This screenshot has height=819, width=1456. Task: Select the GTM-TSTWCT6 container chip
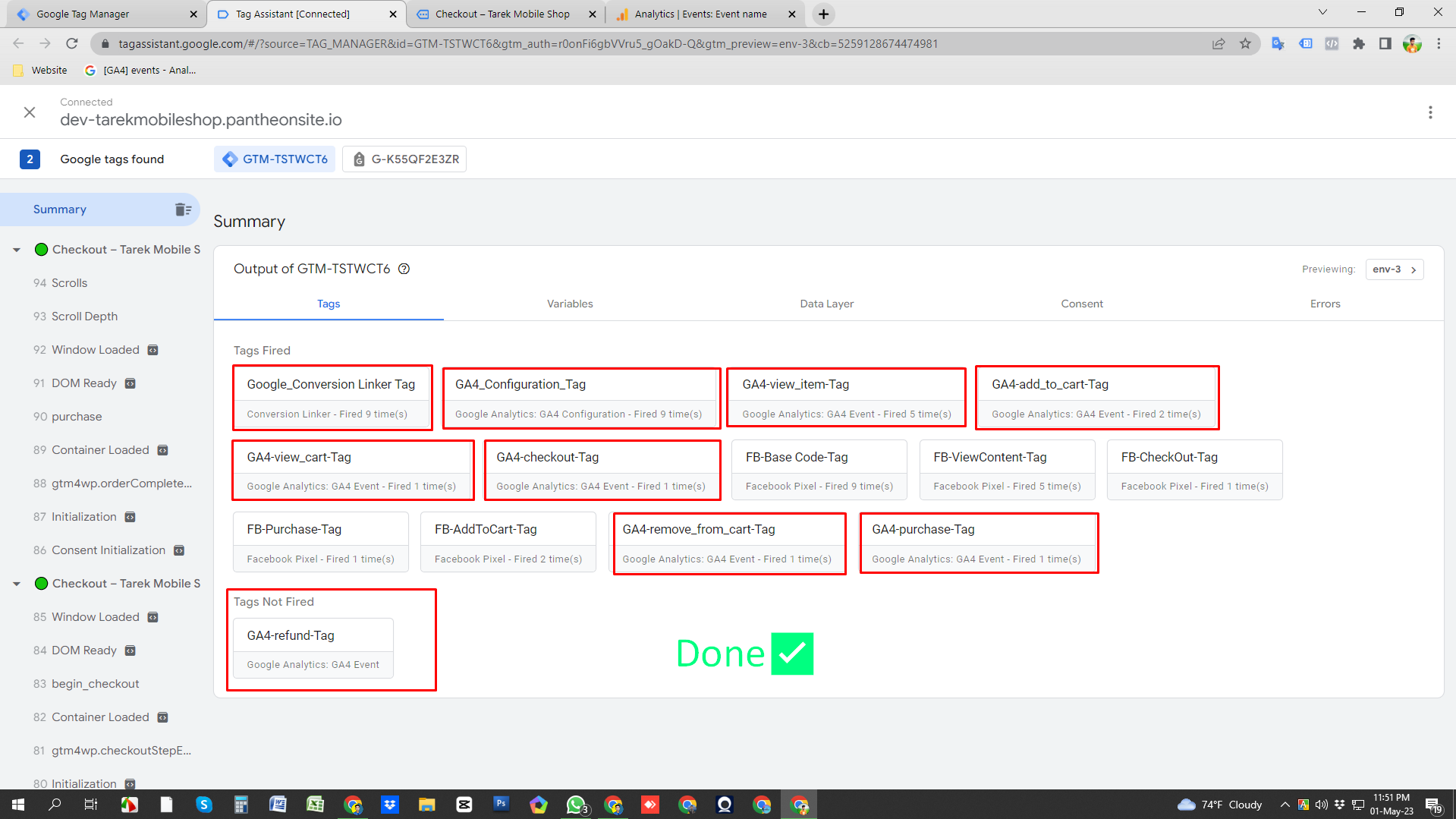pyautogui.click(x=275, y=159)
